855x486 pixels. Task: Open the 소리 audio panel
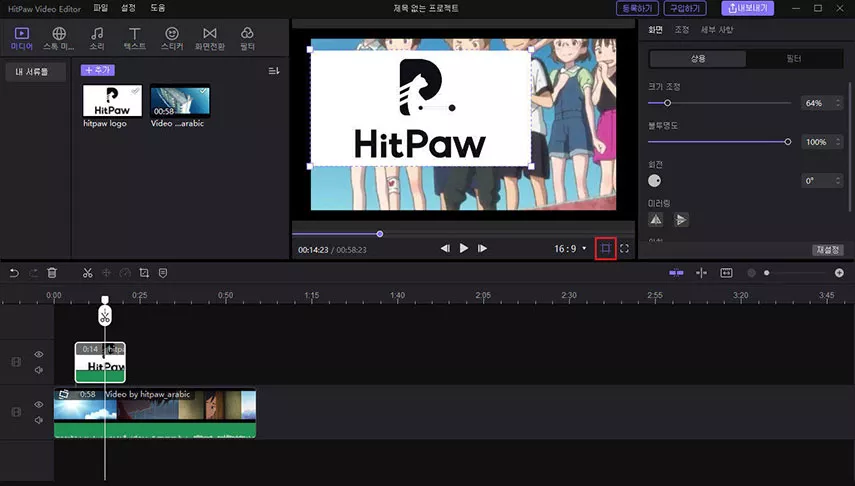[97, 39]
